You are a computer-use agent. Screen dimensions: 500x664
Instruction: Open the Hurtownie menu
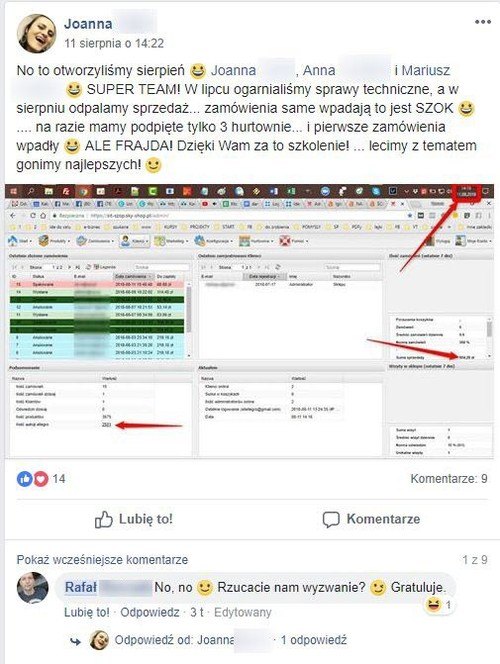(256, 241)
